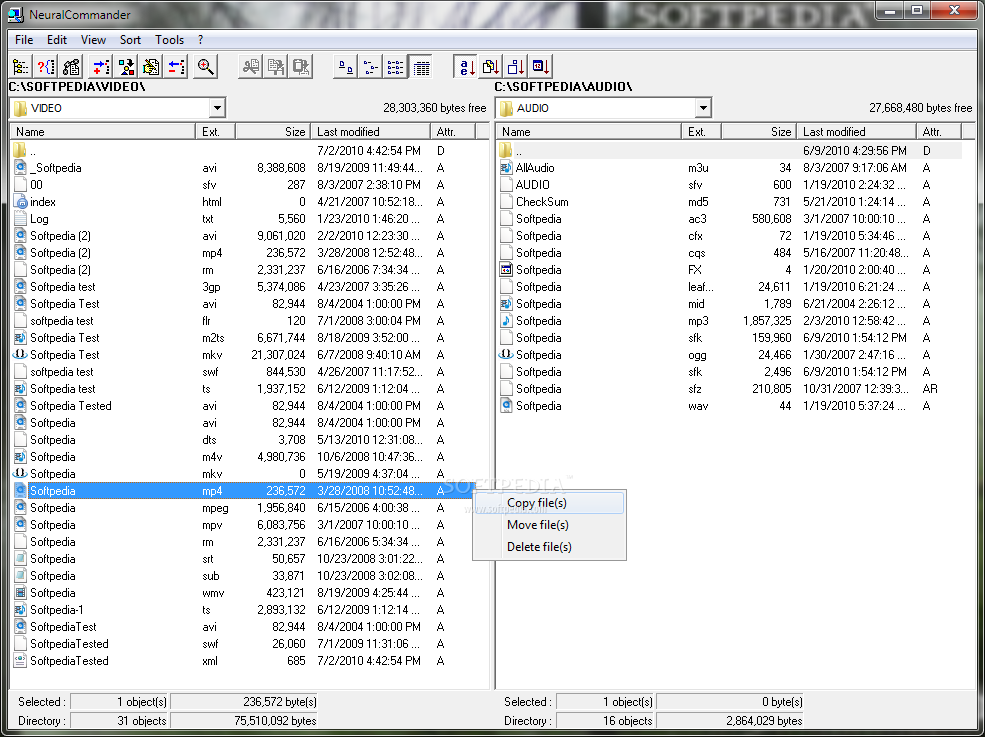Screen dimensions: 985x737
Task: Click the red question mark brace icon
Action: coord(46,66)
